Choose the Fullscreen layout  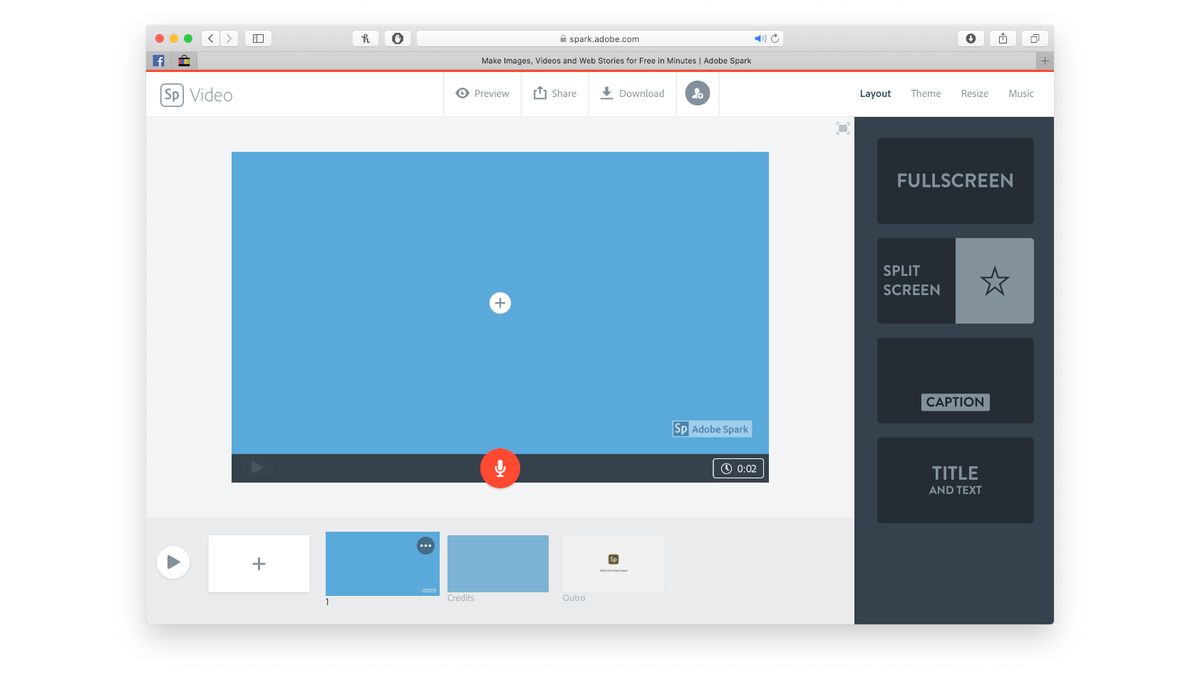pyautogui.click(x=955, y=181)
